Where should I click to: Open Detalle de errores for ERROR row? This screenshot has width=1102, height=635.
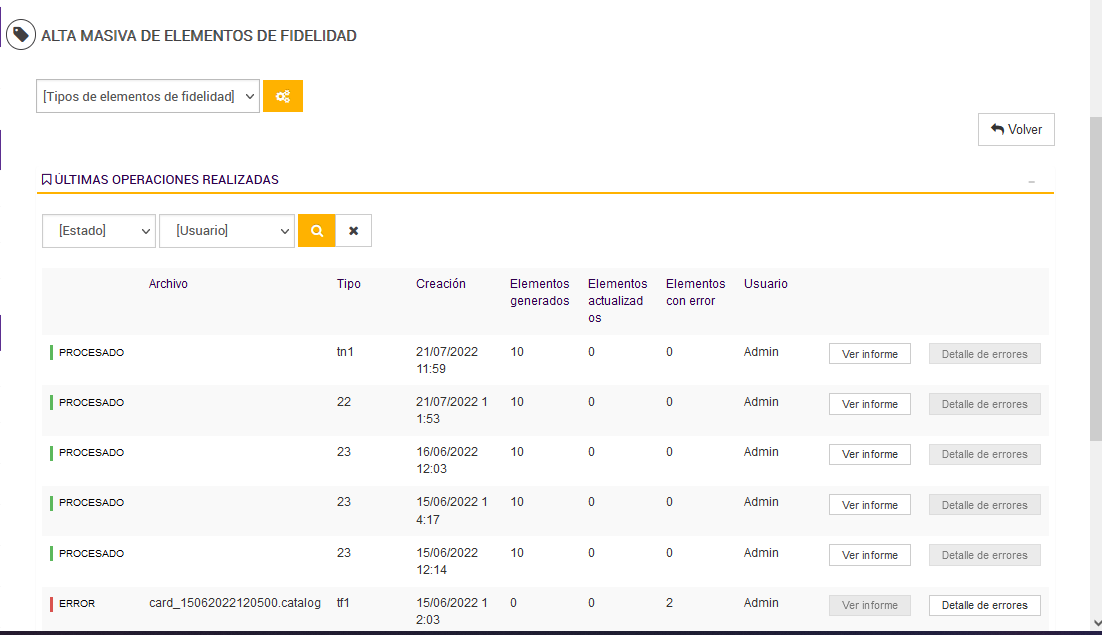(x=985, y=605)
